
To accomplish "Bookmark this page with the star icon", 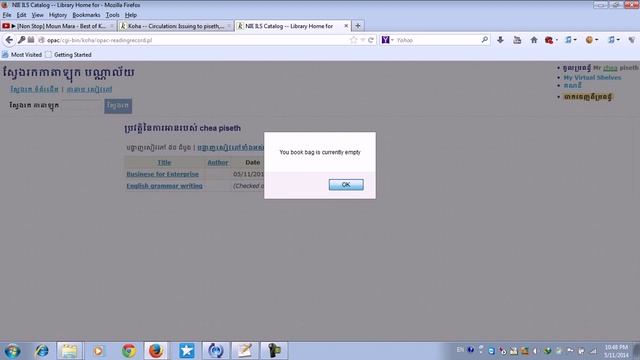I will (353, 40).
